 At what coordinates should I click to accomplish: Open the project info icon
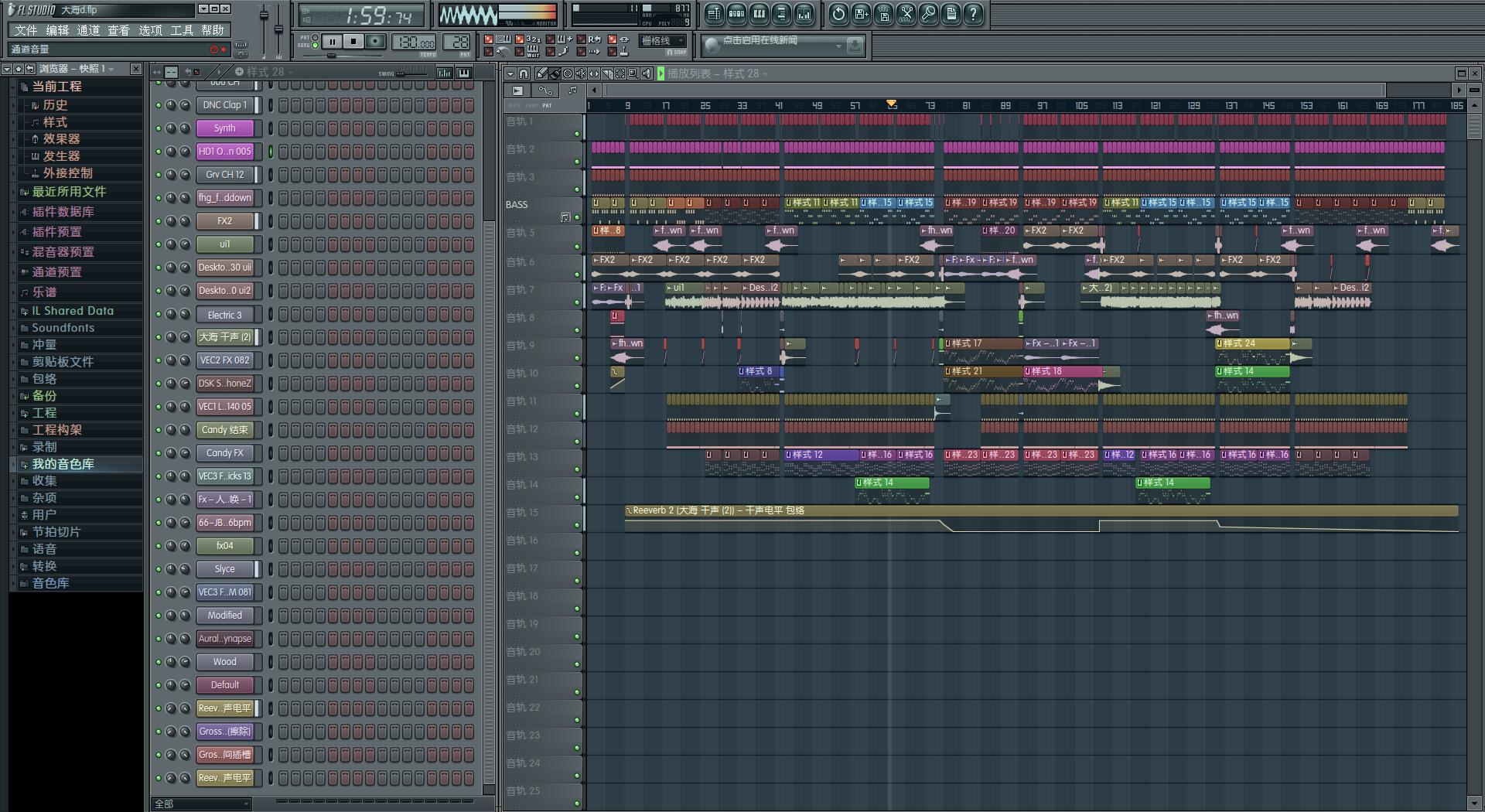tap(951, 13)
